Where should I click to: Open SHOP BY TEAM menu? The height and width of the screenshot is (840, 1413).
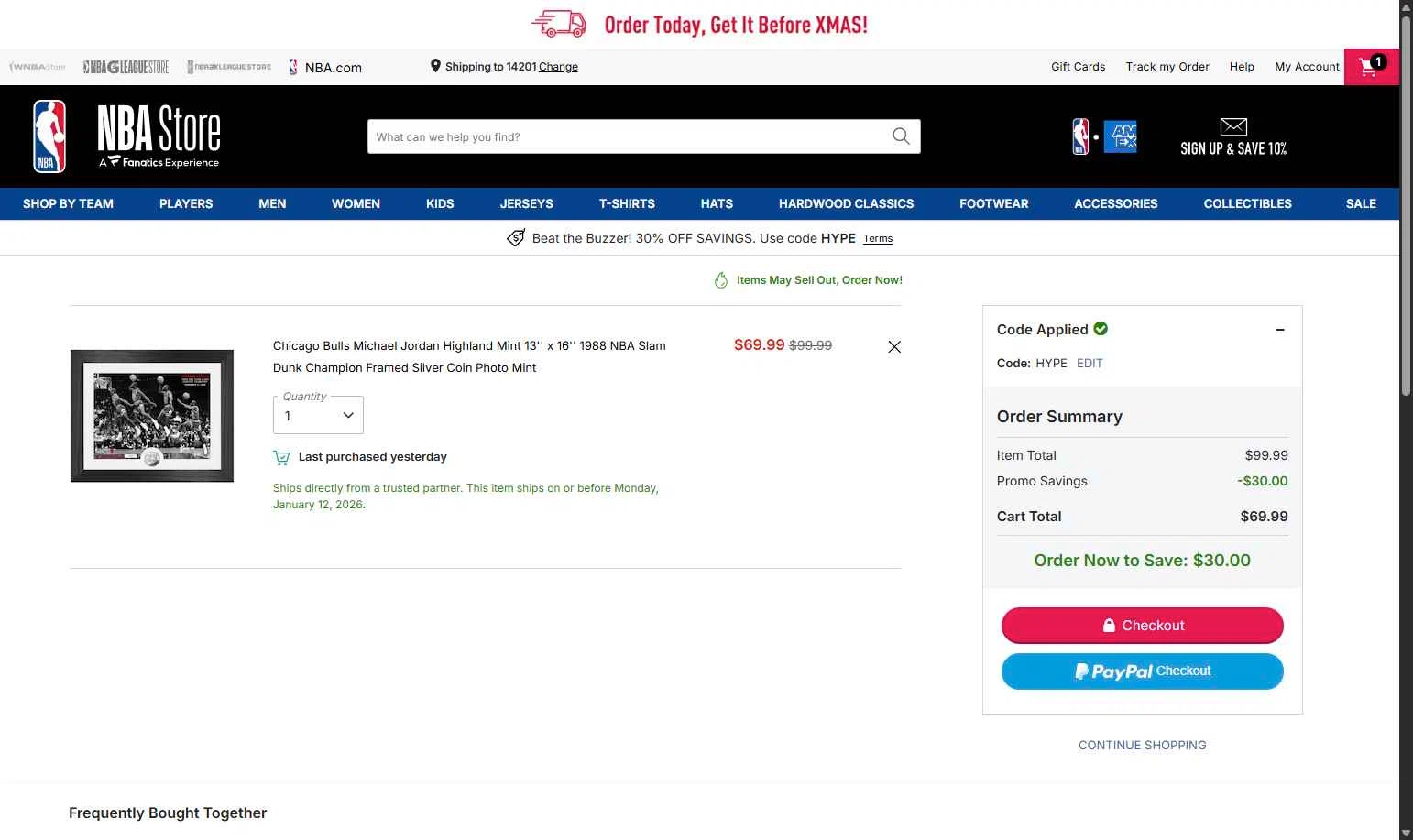(x=68, y=203)
